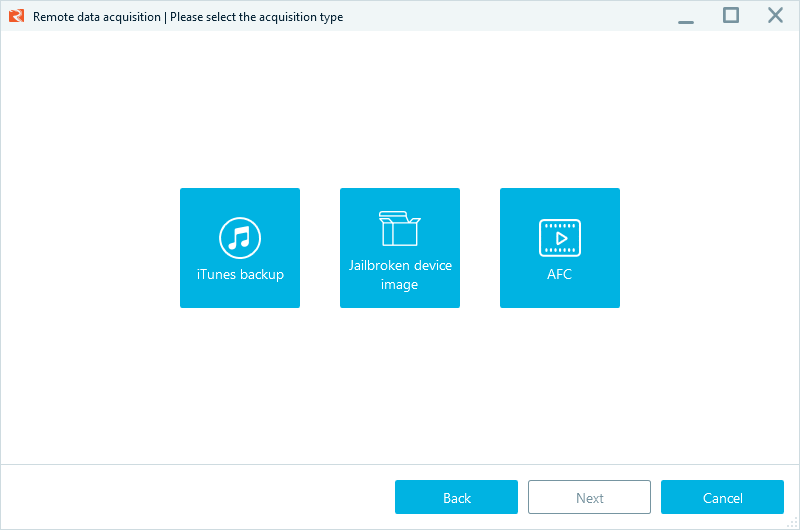Pick the AFC acquisition tile
This screenshot has width=800, height=530.
[560, 248]
